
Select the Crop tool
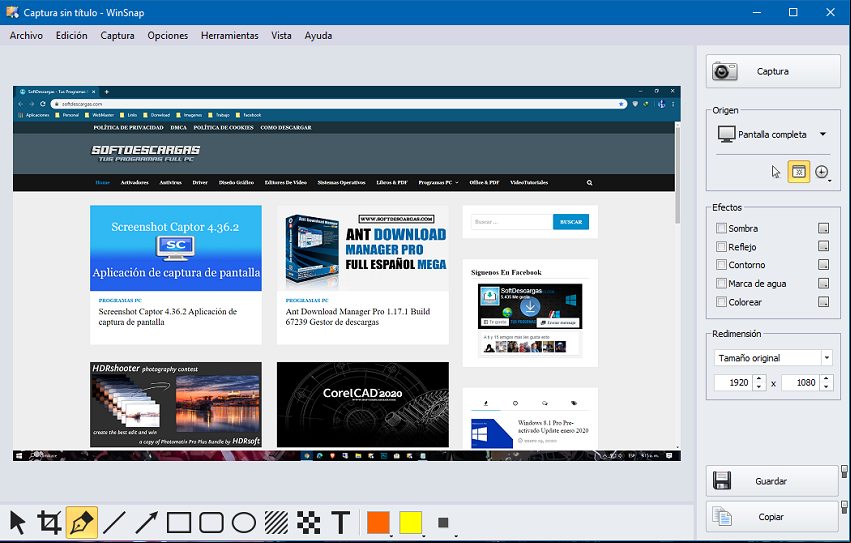click(x=49, y=522)
